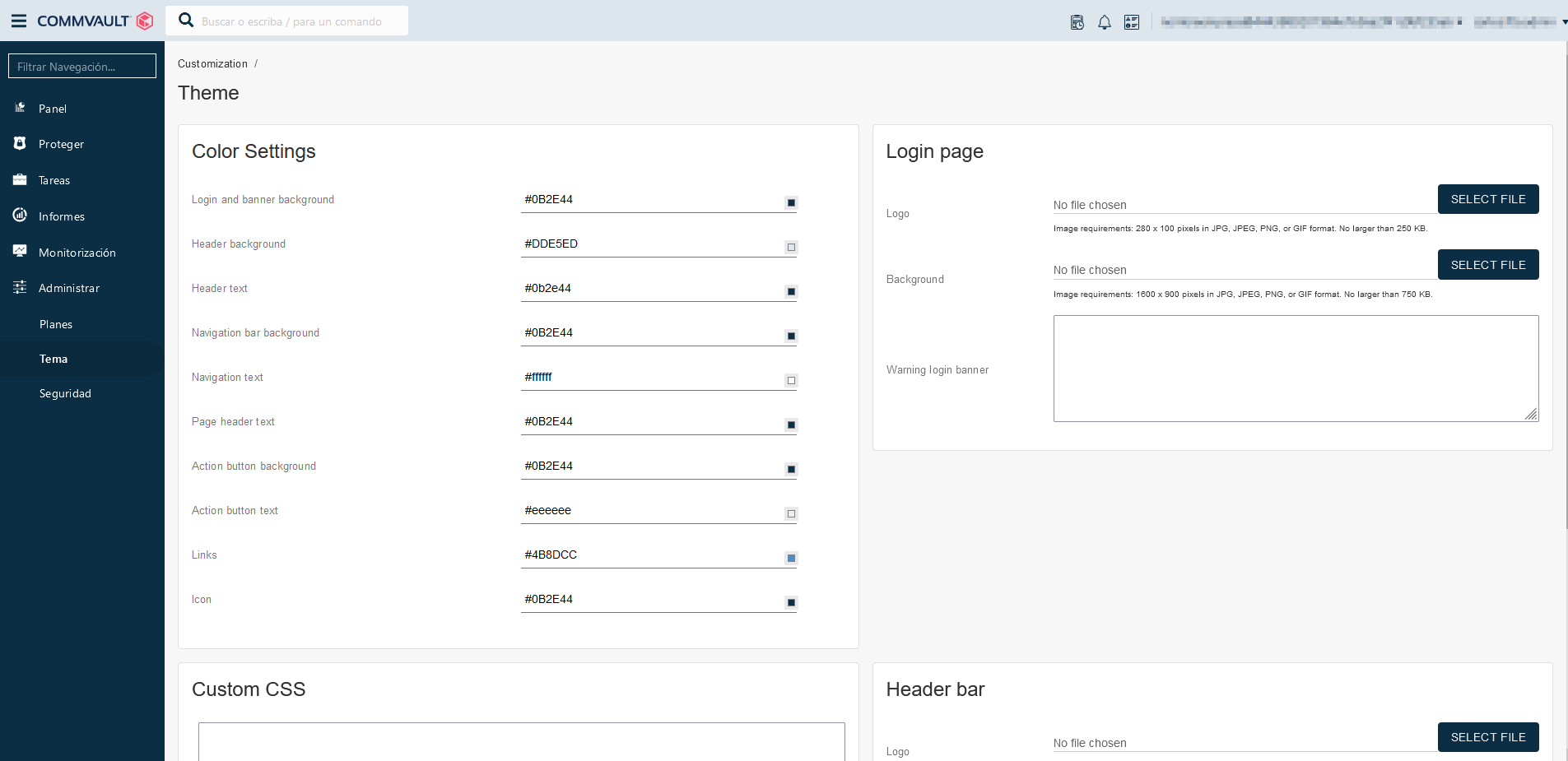The width and height of the screenshot is (1568, 761).
Task: Open user account dropdown arrow
Action: 1564,22
